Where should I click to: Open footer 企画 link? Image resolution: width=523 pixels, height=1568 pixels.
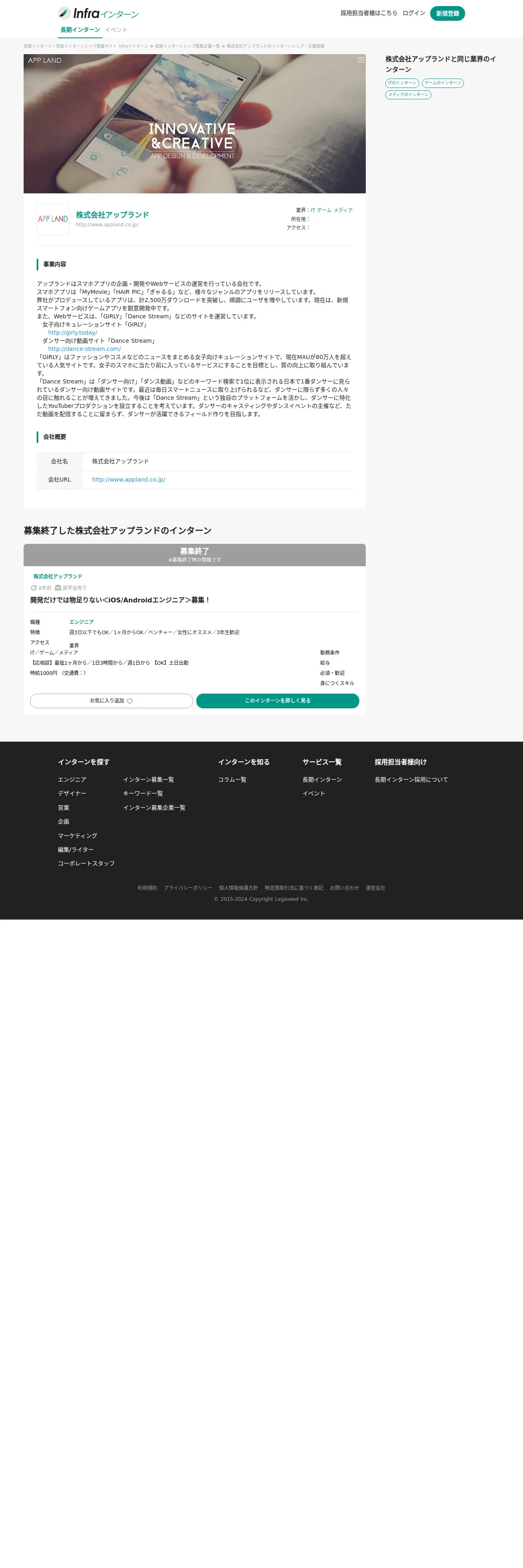[x=63, y=822]
